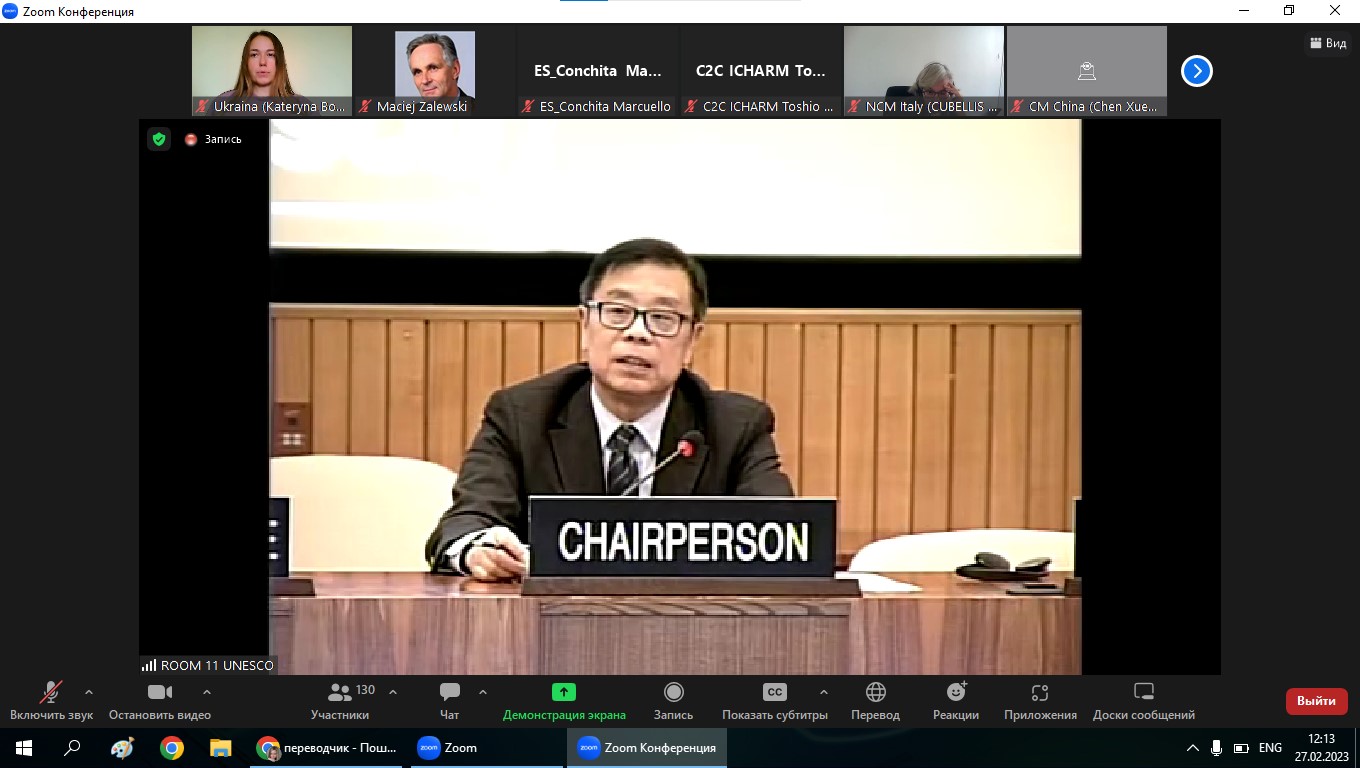Select Maciej Zalewski video thumbnail
This screenshot has width=1360, height=768.
click(435, 71)
